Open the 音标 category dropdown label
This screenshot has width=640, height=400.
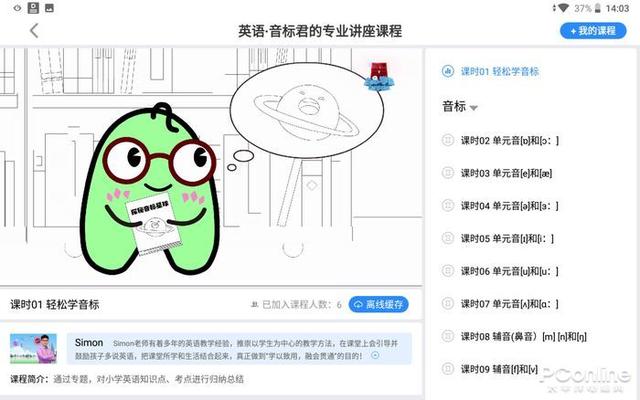tap(454, 107)
